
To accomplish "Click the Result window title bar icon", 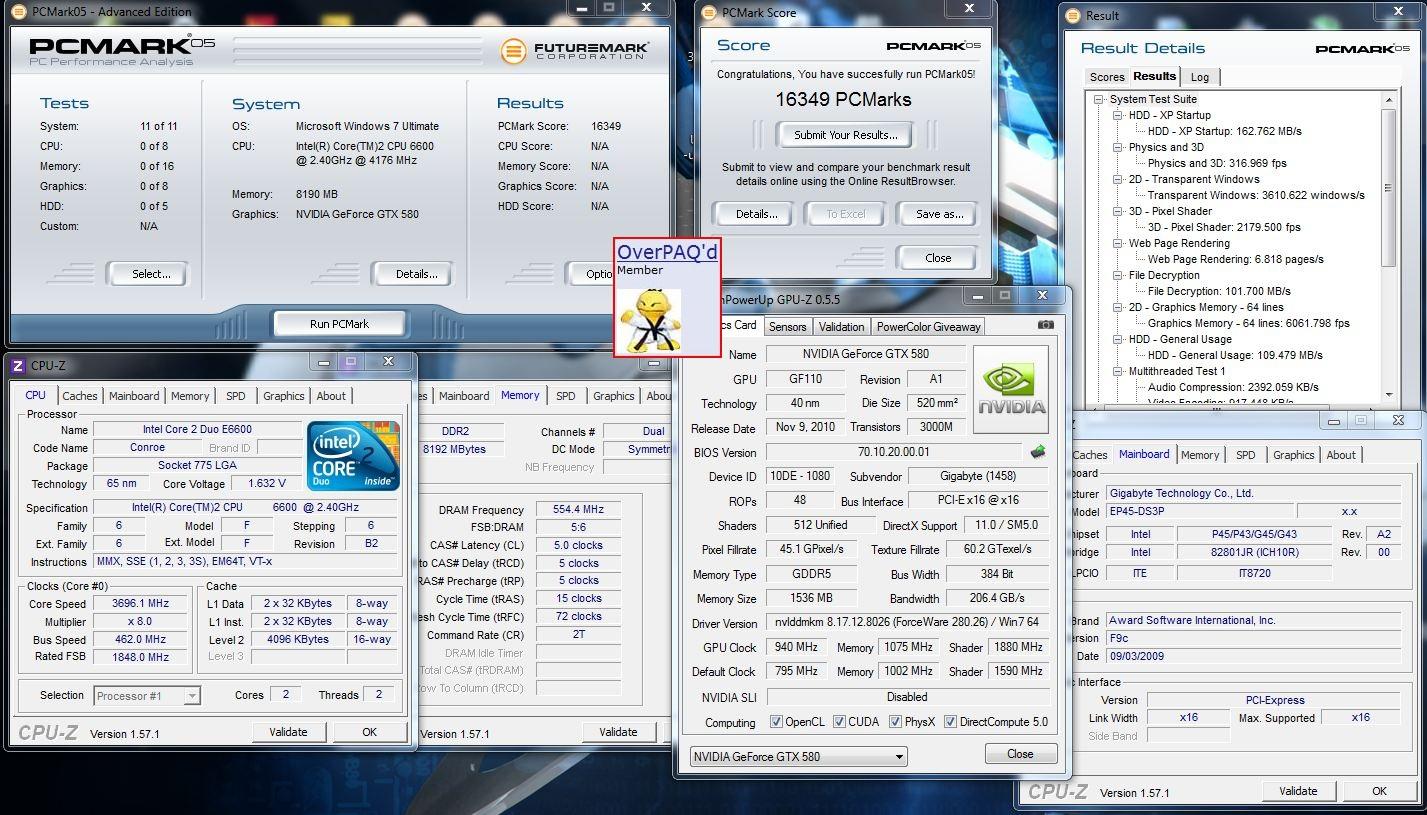I will [x=1073, y=16].
